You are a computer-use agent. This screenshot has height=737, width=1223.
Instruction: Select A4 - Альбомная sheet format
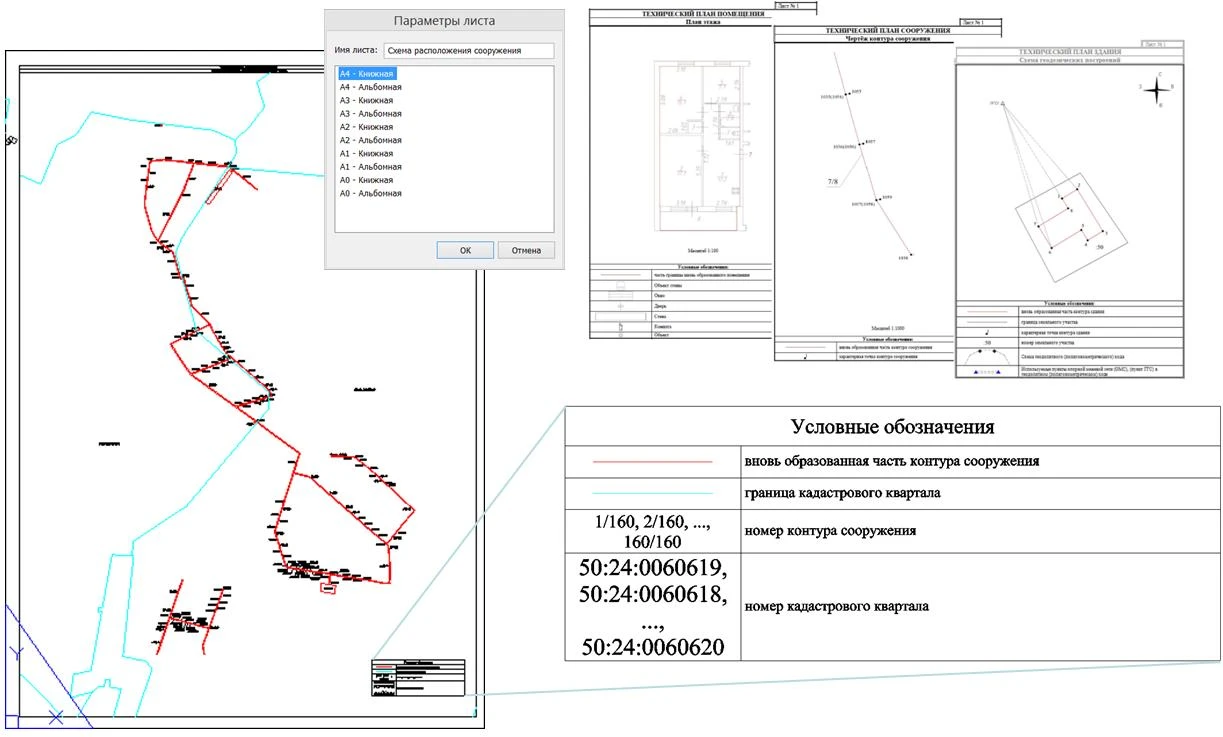coord(370,87)
